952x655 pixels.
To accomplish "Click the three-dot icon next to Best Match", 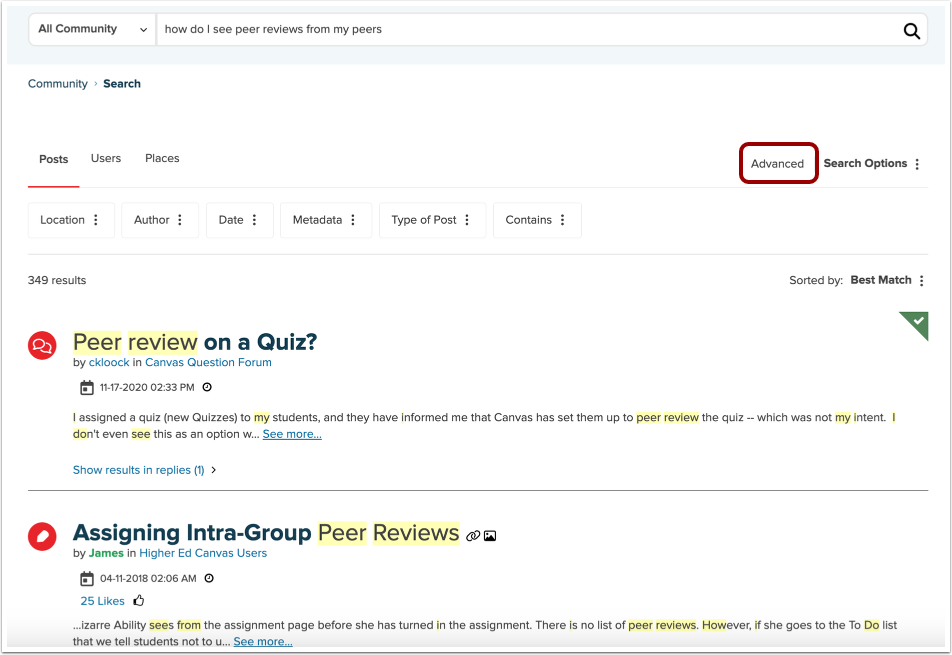I will 922,280.
